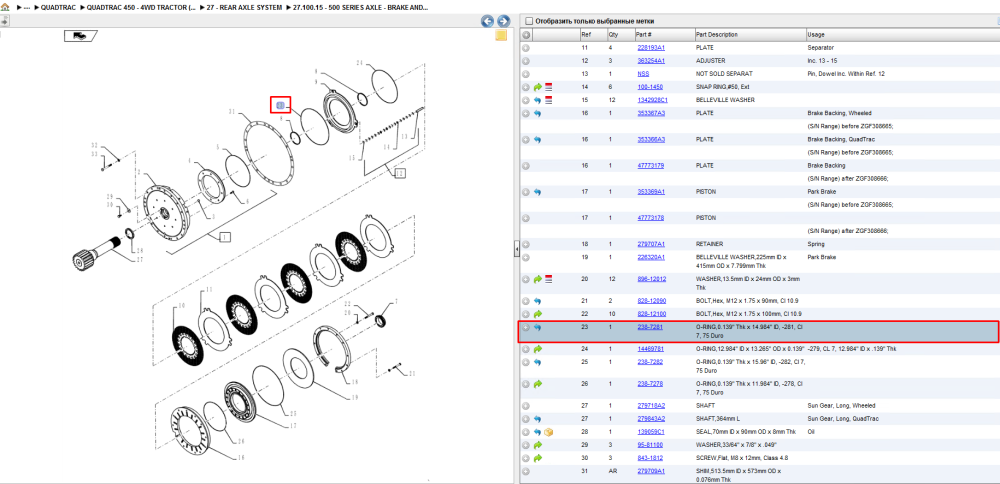Open part number link 363254A1
The height and width of the screenshot is (484, 1000).
(x=651, y=61)
